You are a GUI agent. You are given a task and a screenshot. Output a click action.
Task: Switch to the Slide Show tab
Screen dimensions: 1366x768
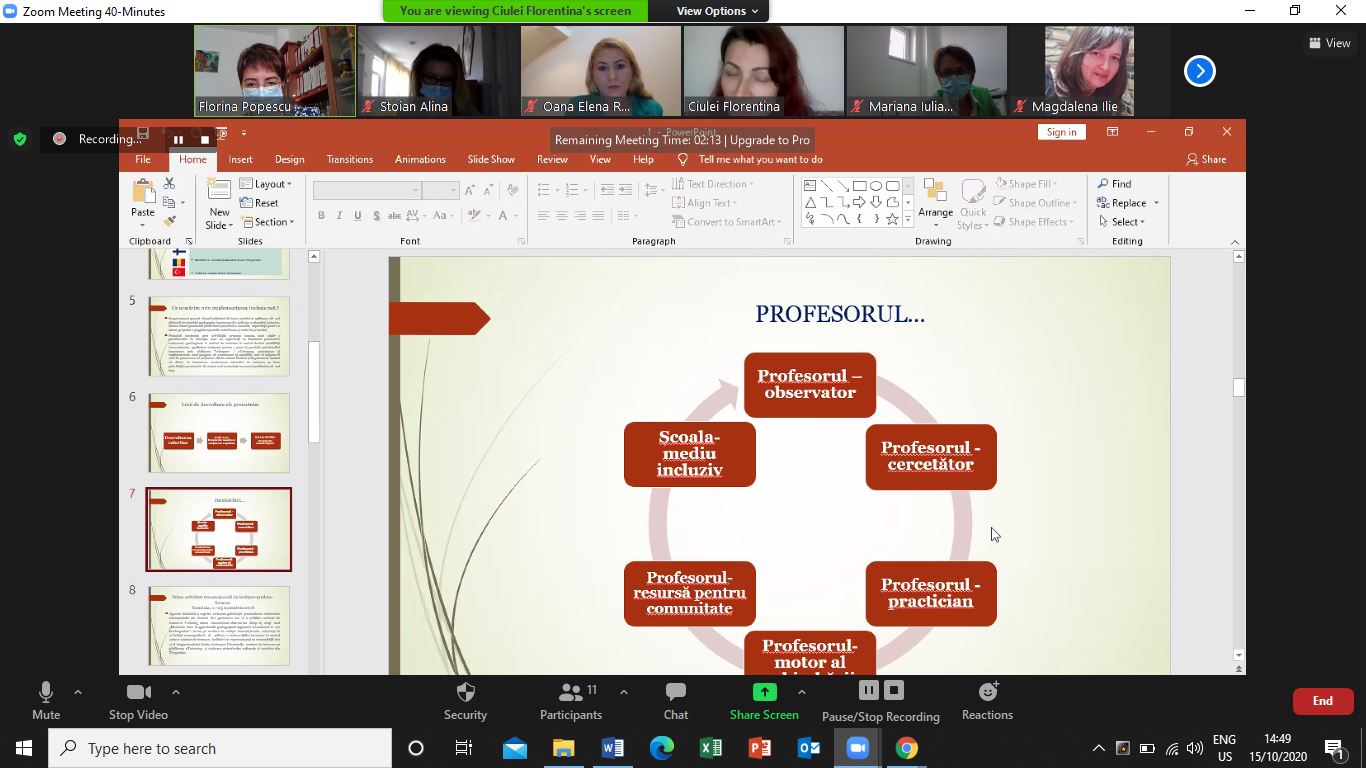pos(491,159)
